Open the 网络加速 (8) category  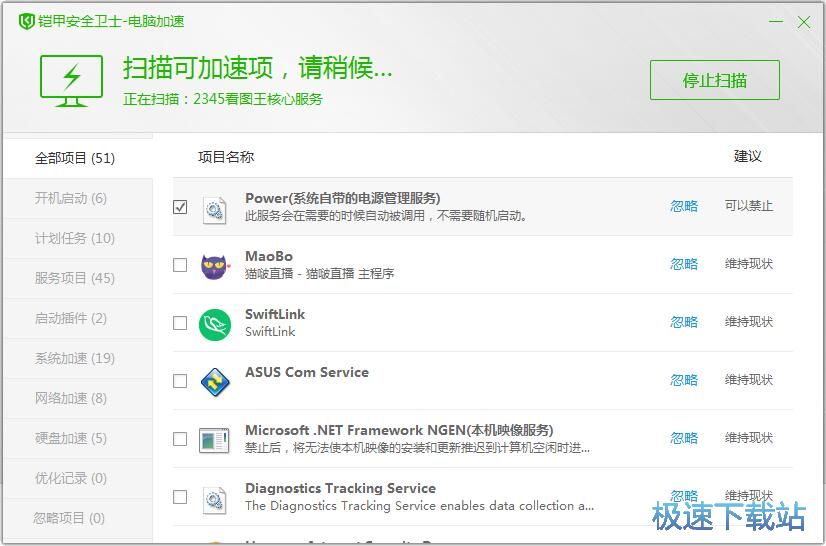(78, 398)
